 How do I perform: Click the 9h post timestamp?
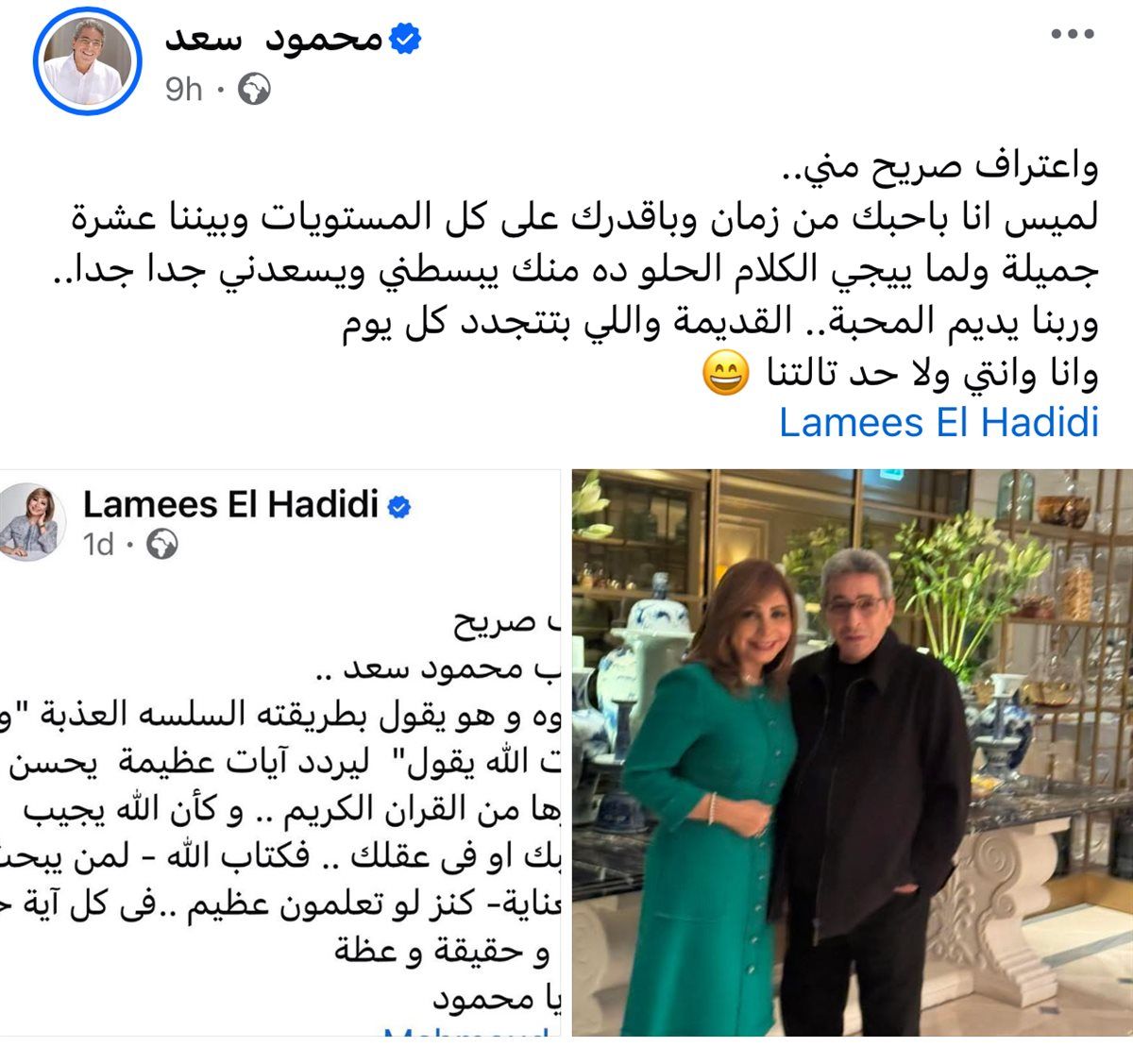[x=183, y=90]
